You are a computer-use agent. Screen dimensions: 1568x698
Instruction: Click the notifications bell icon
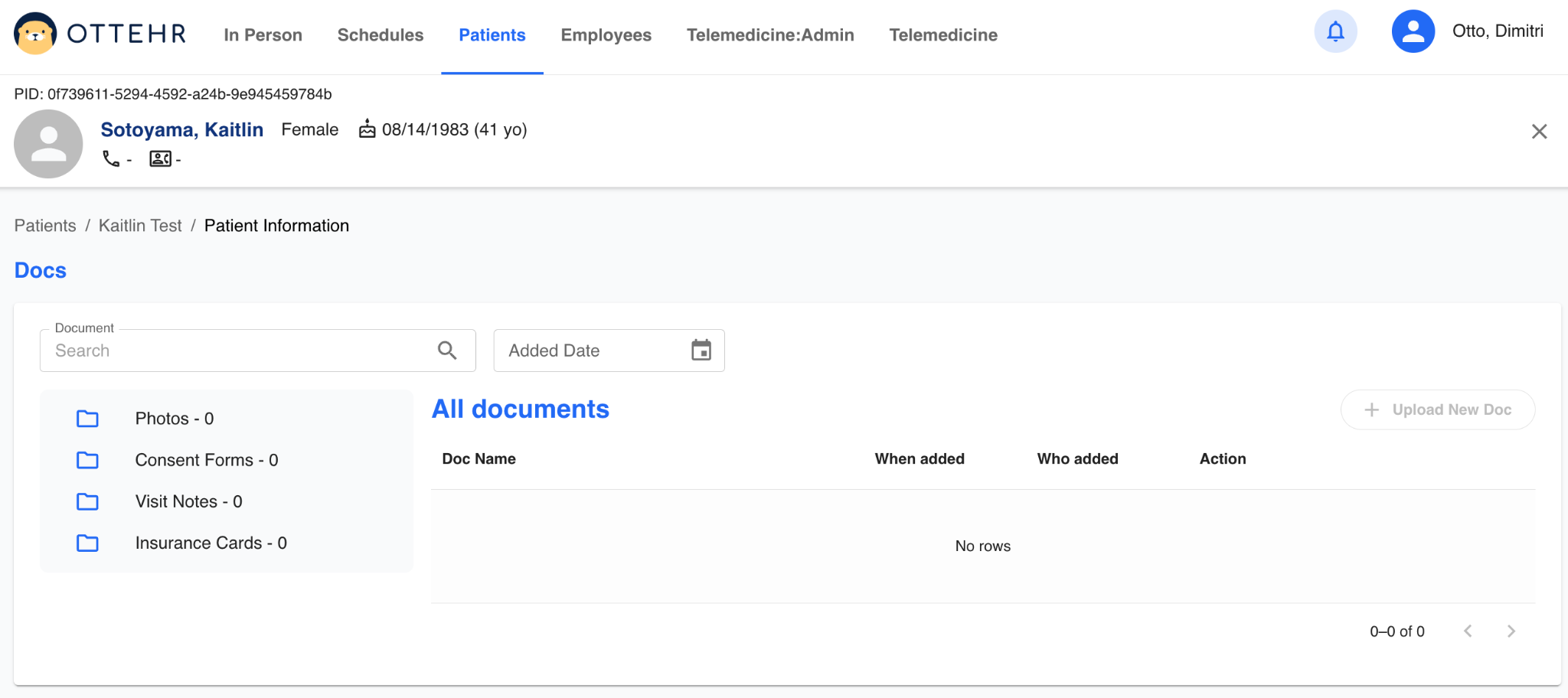click(x=1335, y=31)
